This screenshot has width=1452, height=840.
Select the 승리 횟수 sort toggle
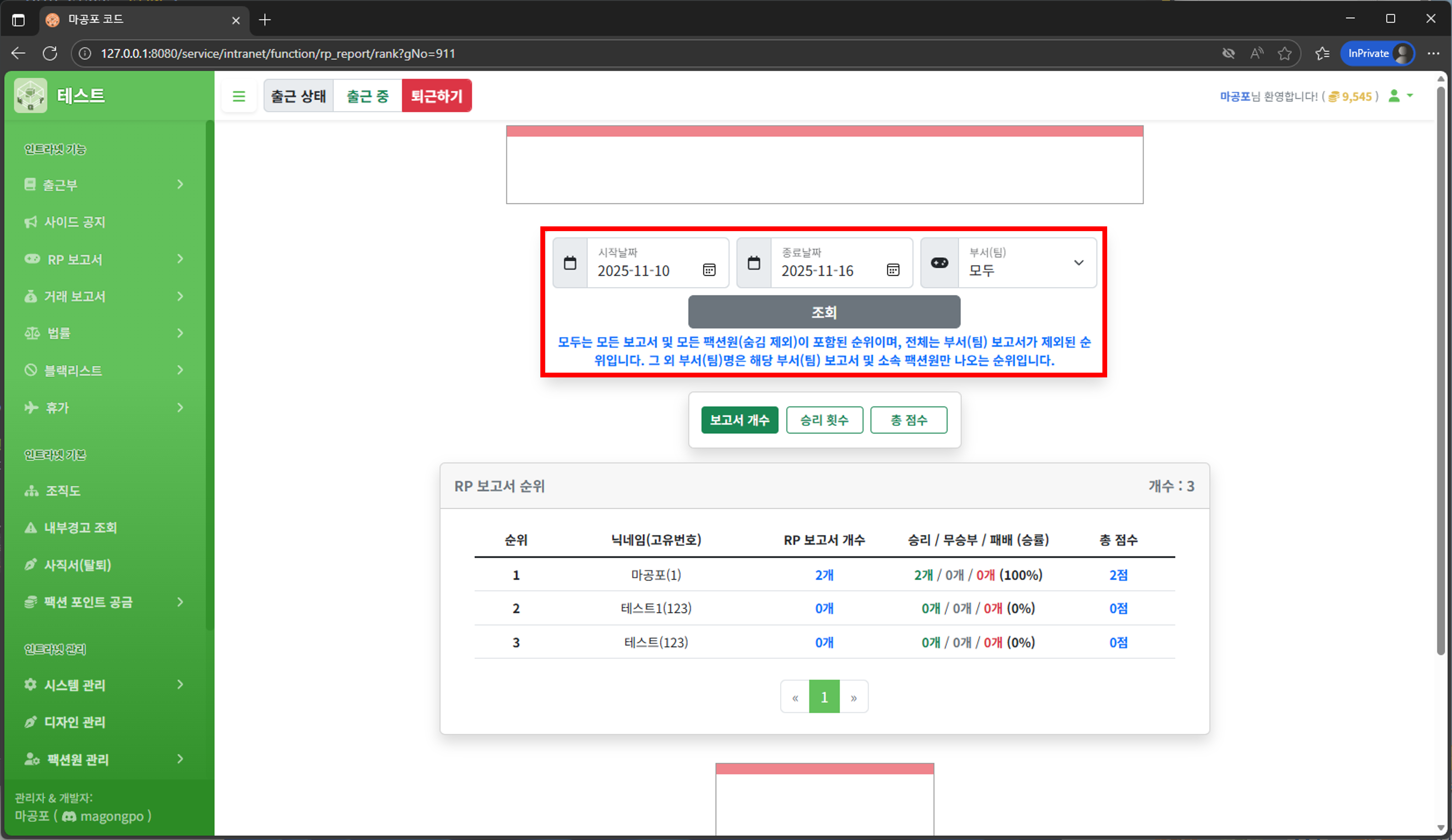click(x=824, y=420)
